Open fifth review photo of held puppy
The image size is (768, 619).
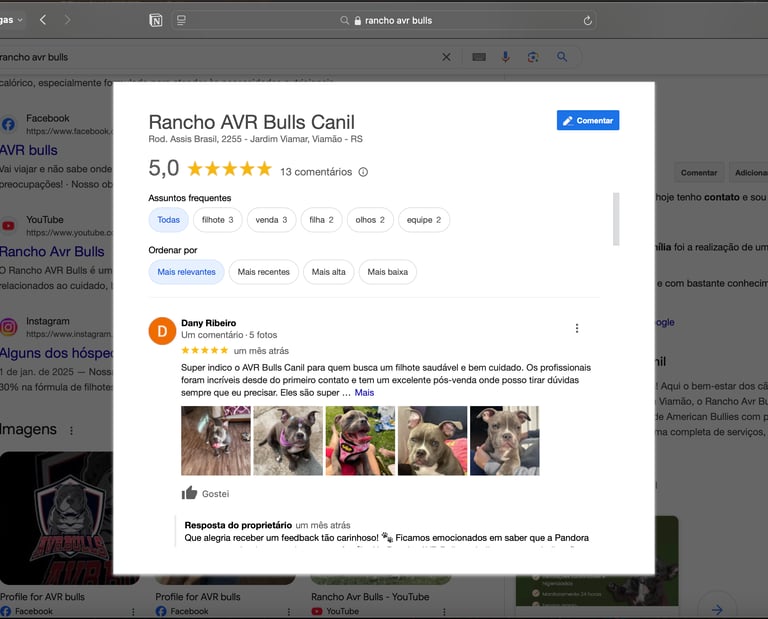[x=504, y=441]
